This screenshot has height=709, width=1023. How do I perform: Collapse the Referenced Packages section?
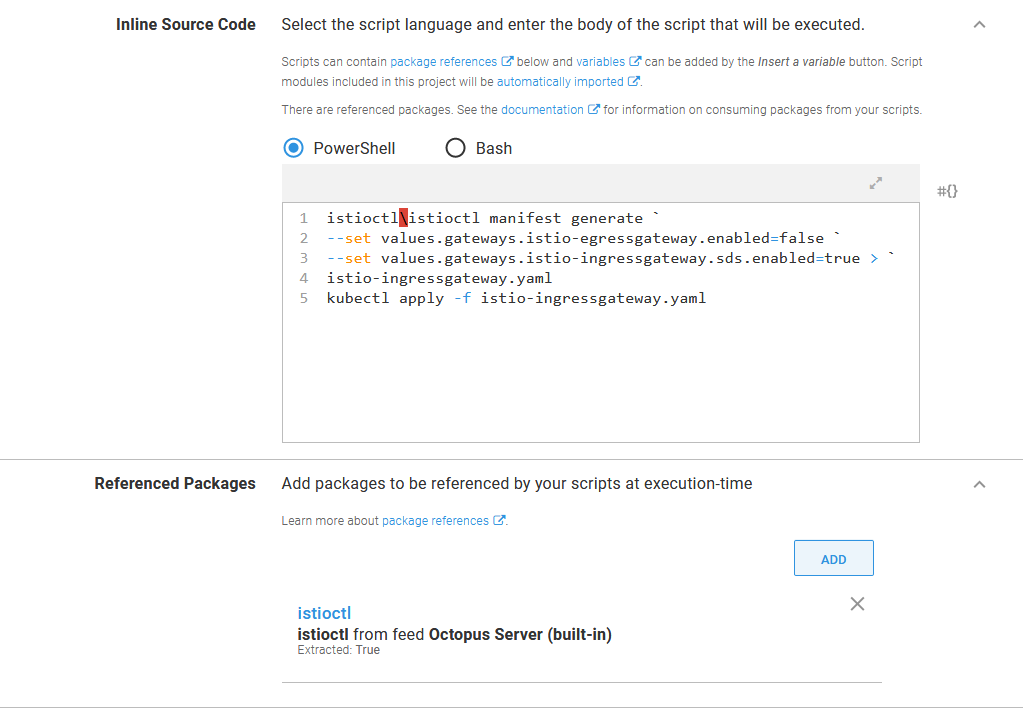pos(979,483)
